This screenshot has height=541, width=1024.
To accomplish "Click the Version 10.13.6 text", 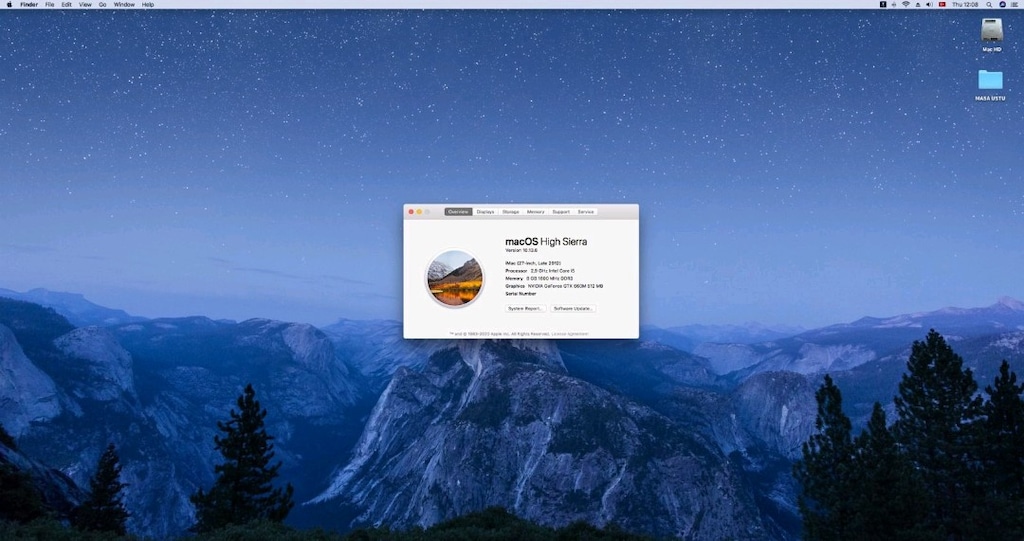I will tap(523, 250).
